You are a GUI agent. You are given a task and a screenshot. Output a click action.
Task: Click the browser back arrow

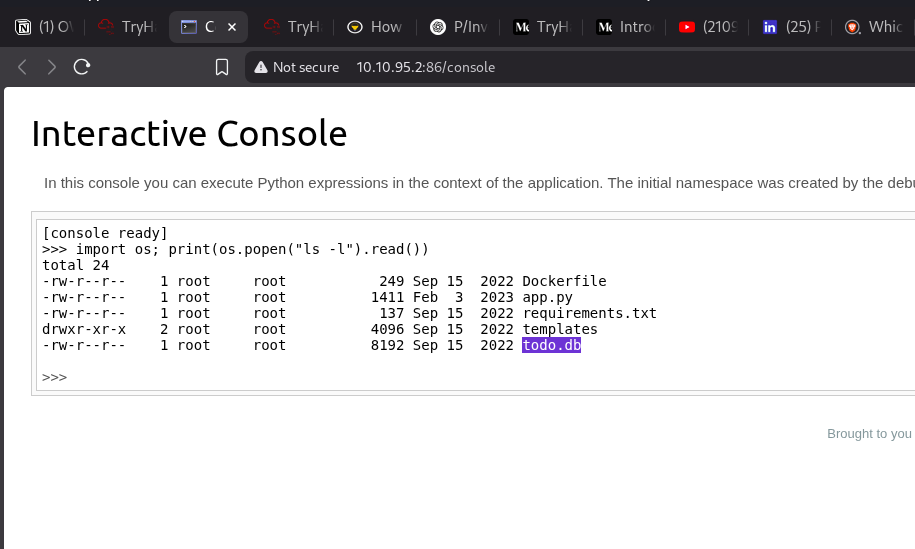tap(22, 67)
